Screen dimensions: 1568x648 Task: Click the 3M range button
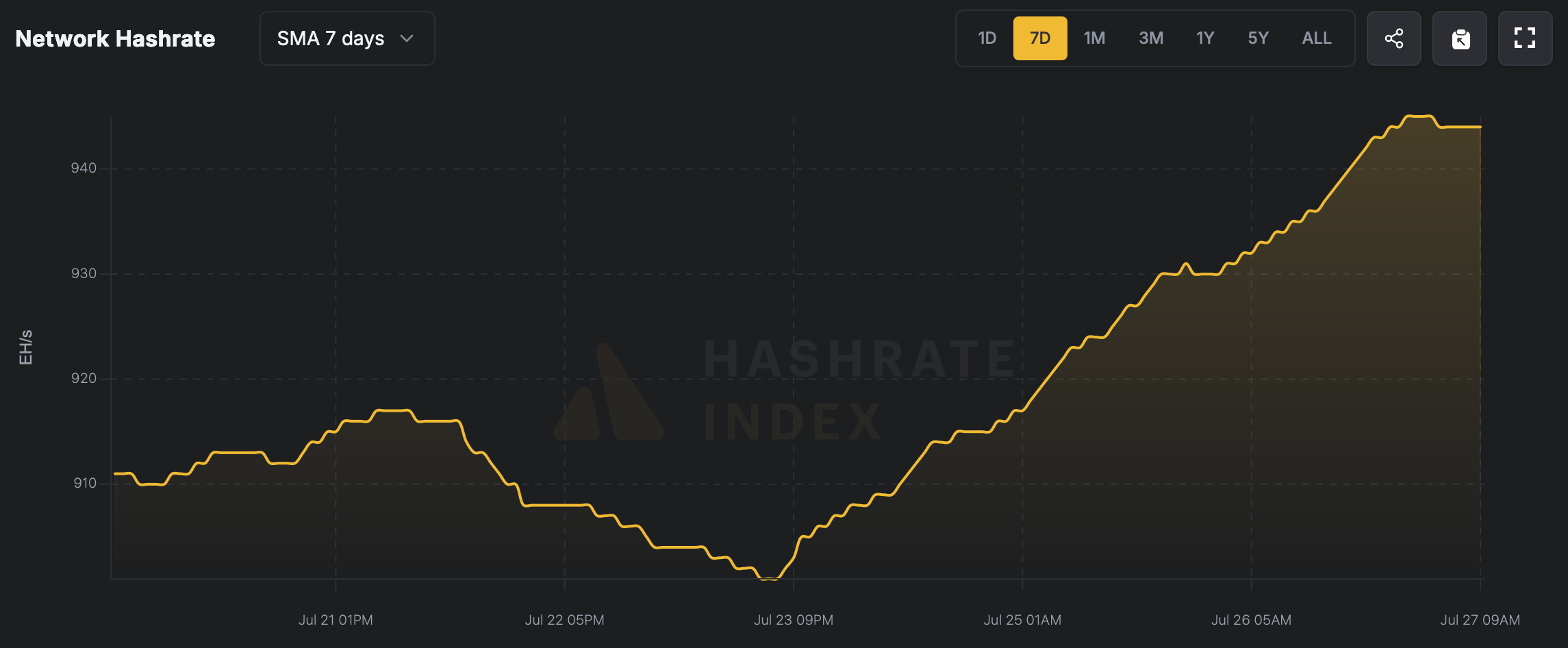pos(1150,38)
